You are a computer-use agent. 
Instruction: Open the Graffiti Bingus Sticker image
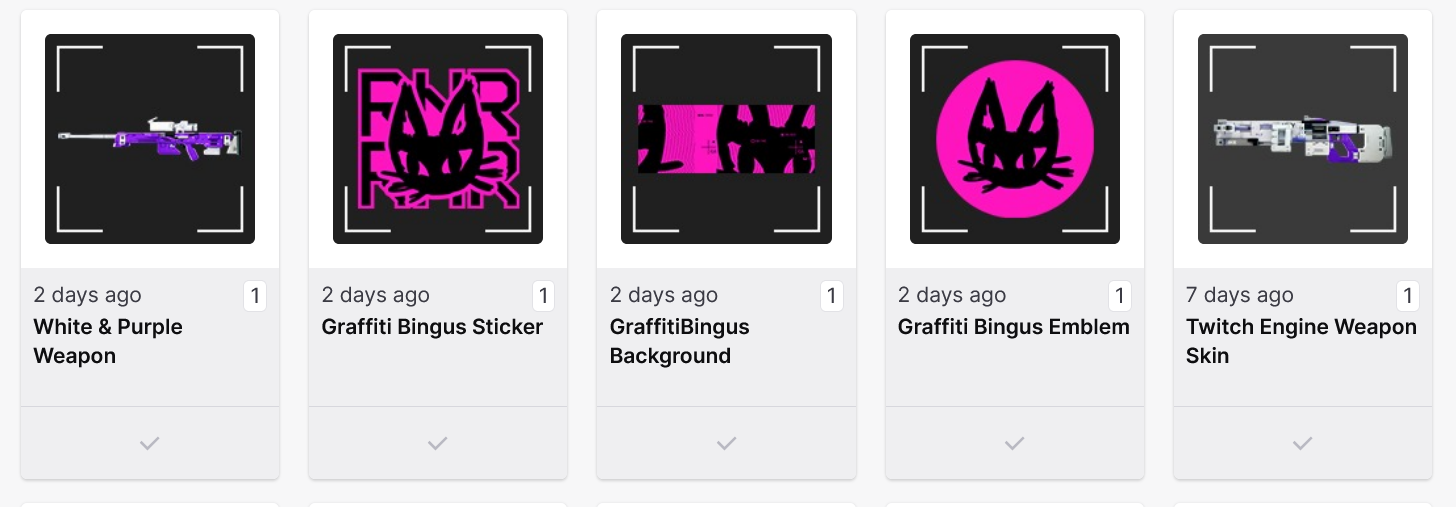438,139
